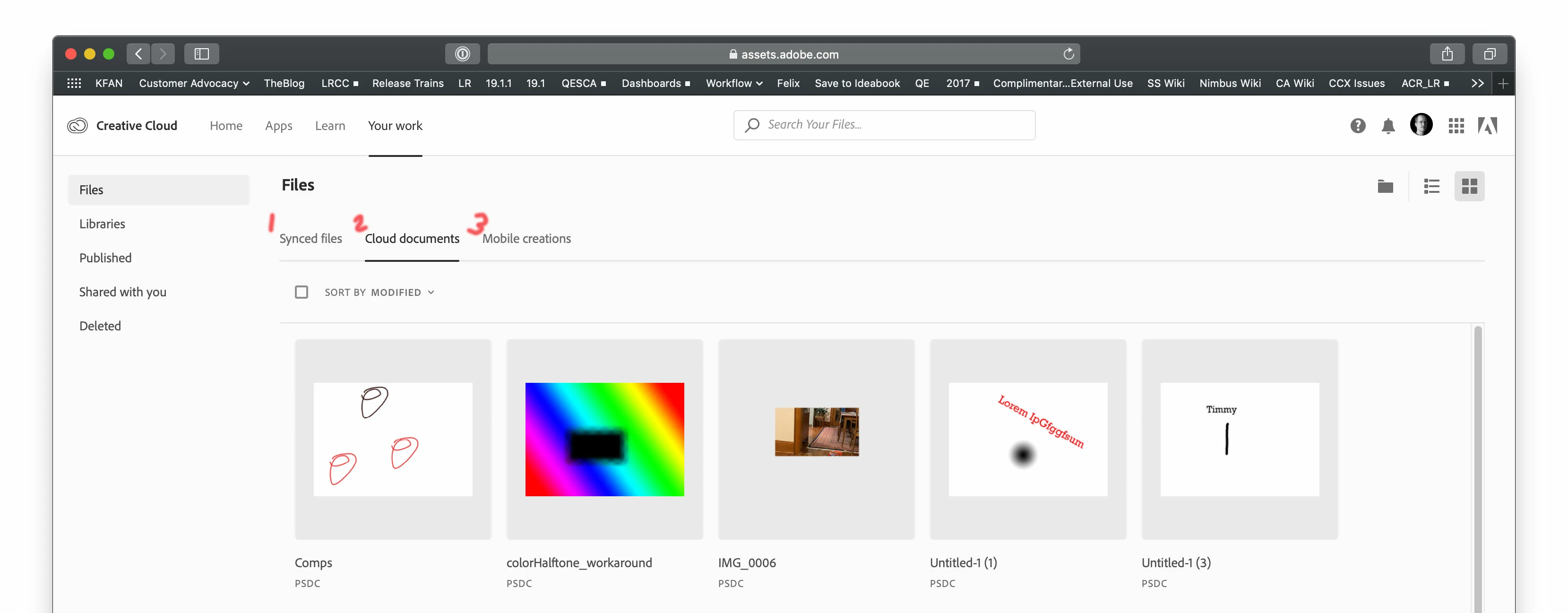This screenshot has height=613, width=1568.
Task: Open the help question mark icon
Action: click(1357, 125)
